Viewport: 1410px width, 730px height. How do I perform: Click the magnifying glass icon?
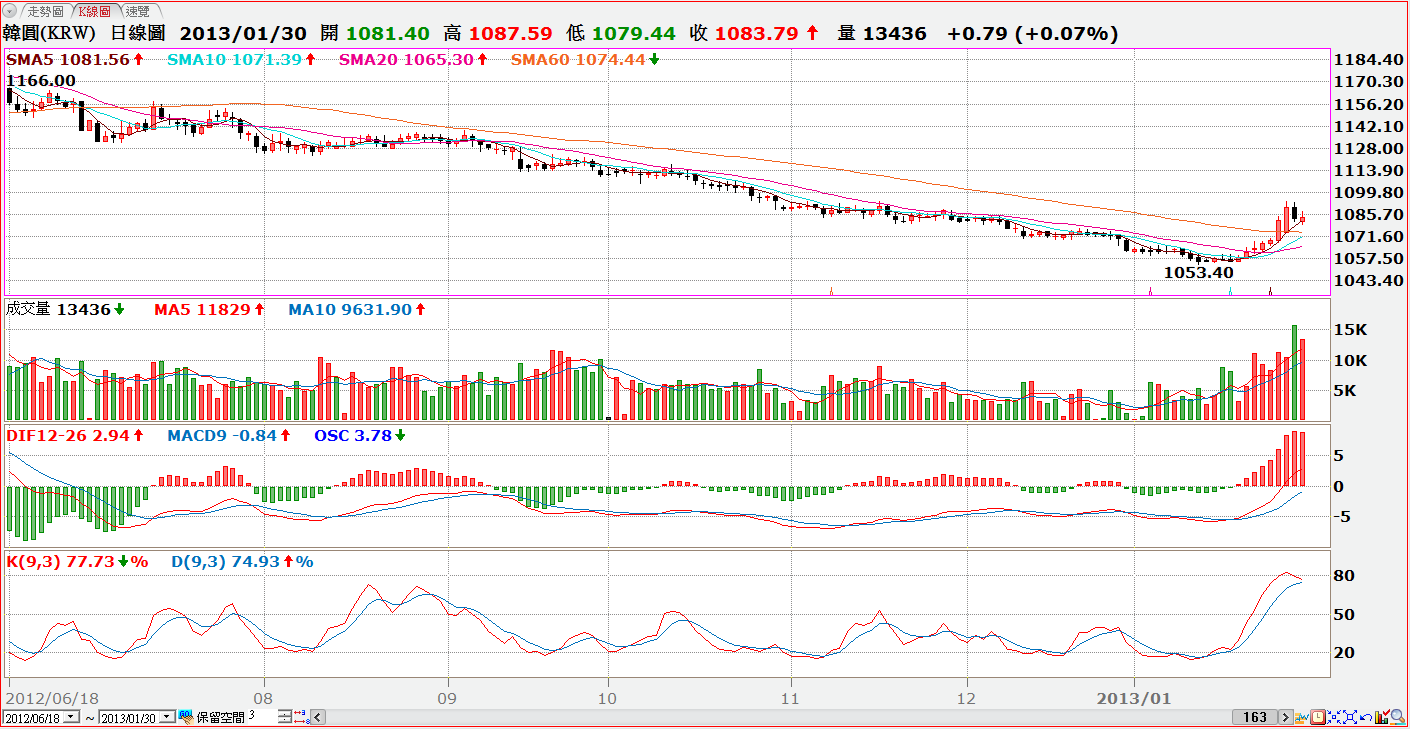tap(1398, 717)
